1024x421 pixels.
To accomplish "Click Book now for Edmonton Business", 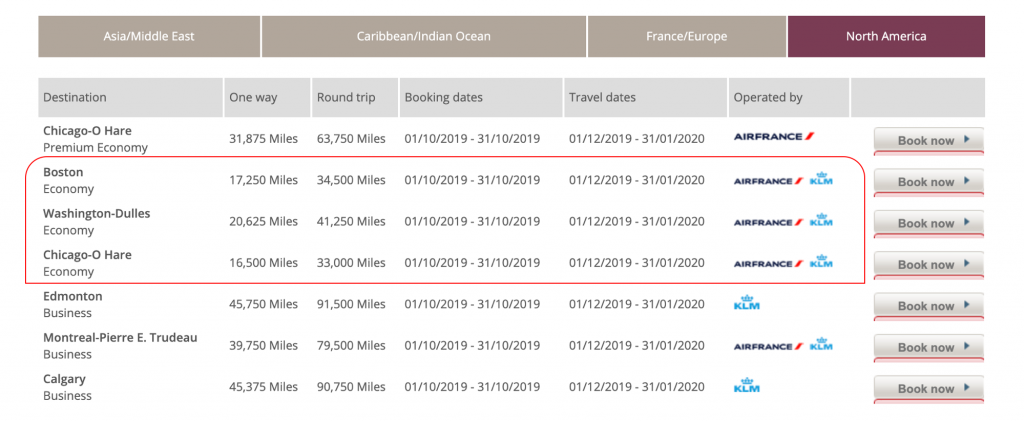I will 928,306.
